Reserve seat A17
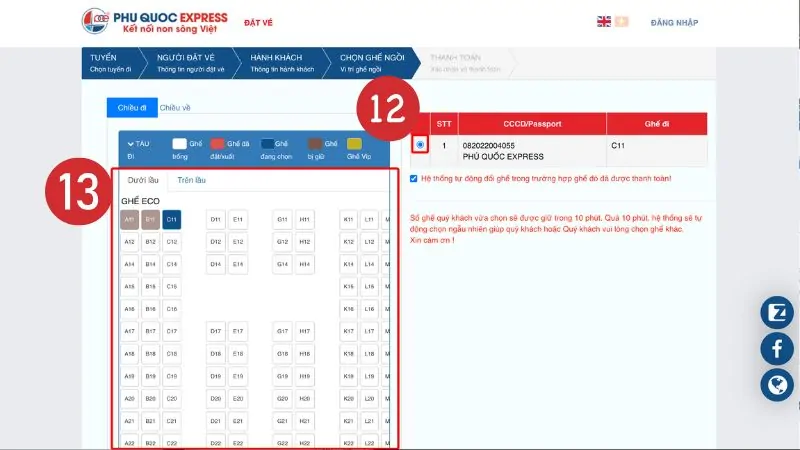Image resolution: width=800 pixels, height=450 pixels. point(130,331)
